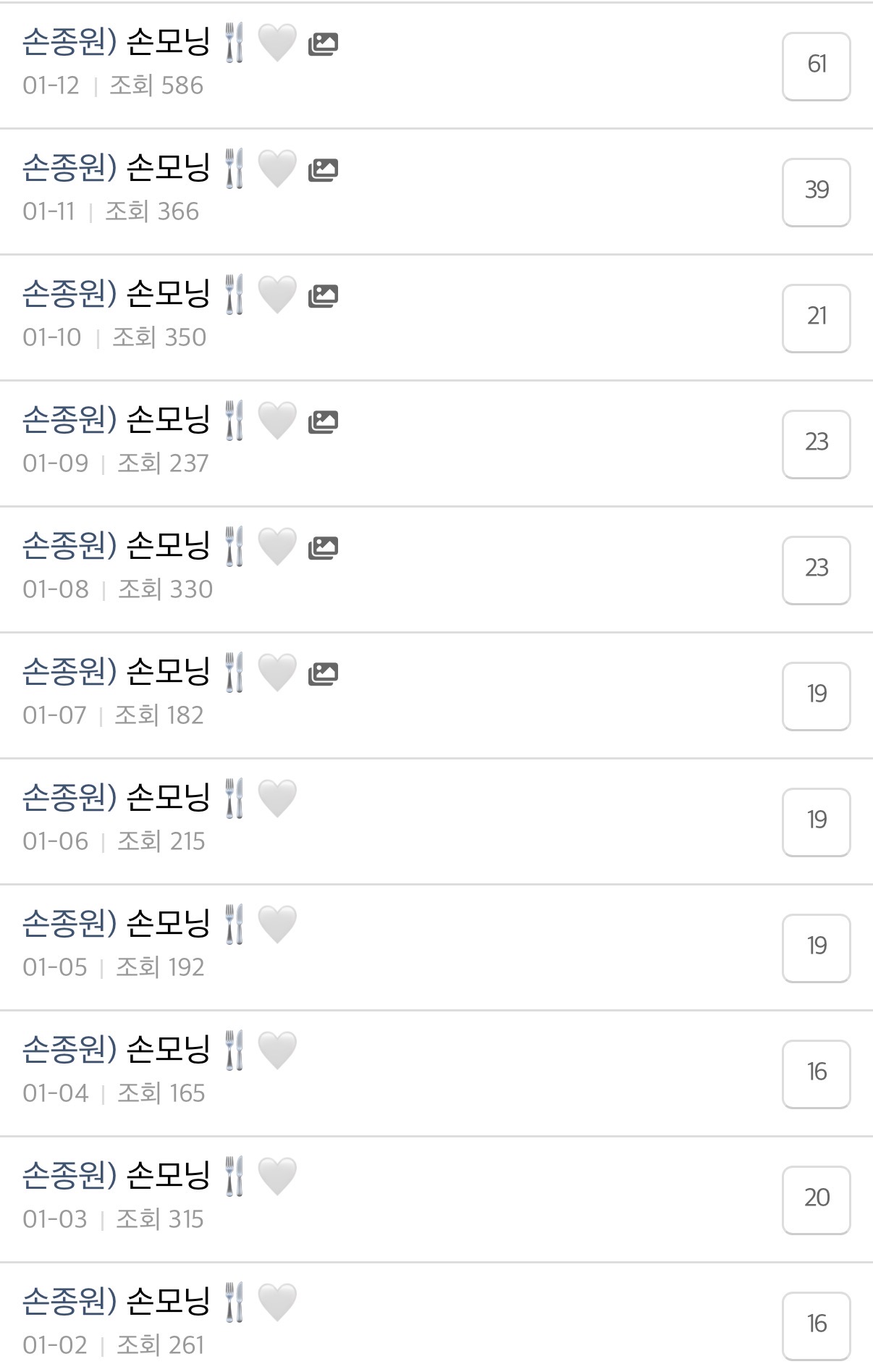The width and height of the screenshot is (873, 1372).
Task: Open the post title dated 01-07
Action: coord(116,671)
